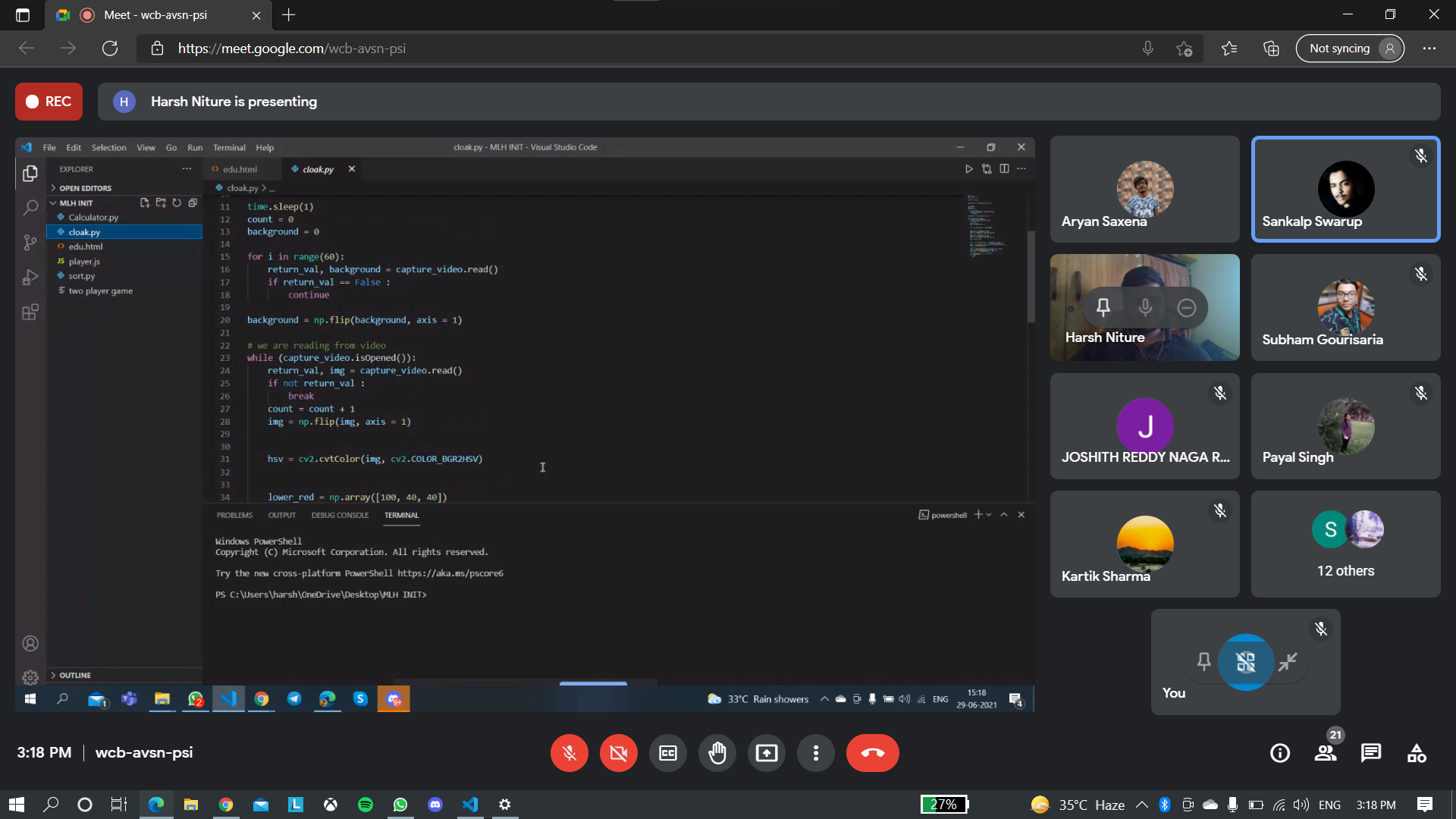Open the meeting chat panel
The width and height of the screenshot is (1456, 819).
click(1370, 753)
